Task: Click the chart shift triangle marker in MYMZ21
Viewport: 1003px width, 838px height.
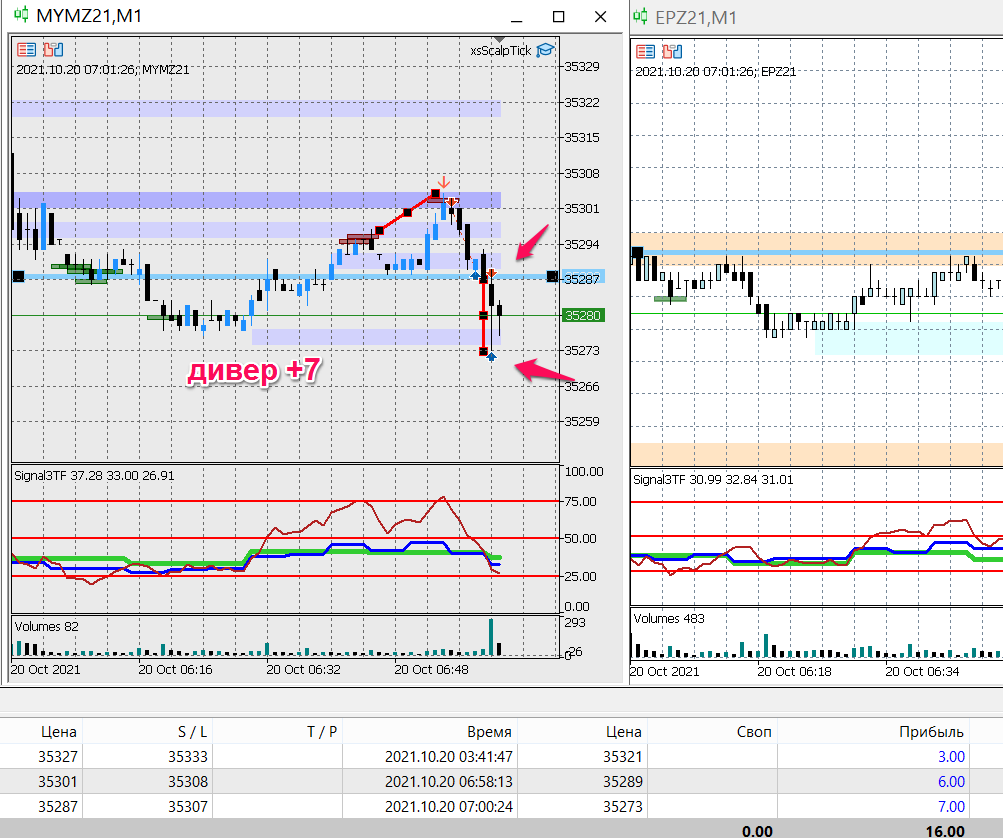Action: click(x=500, y=40)
